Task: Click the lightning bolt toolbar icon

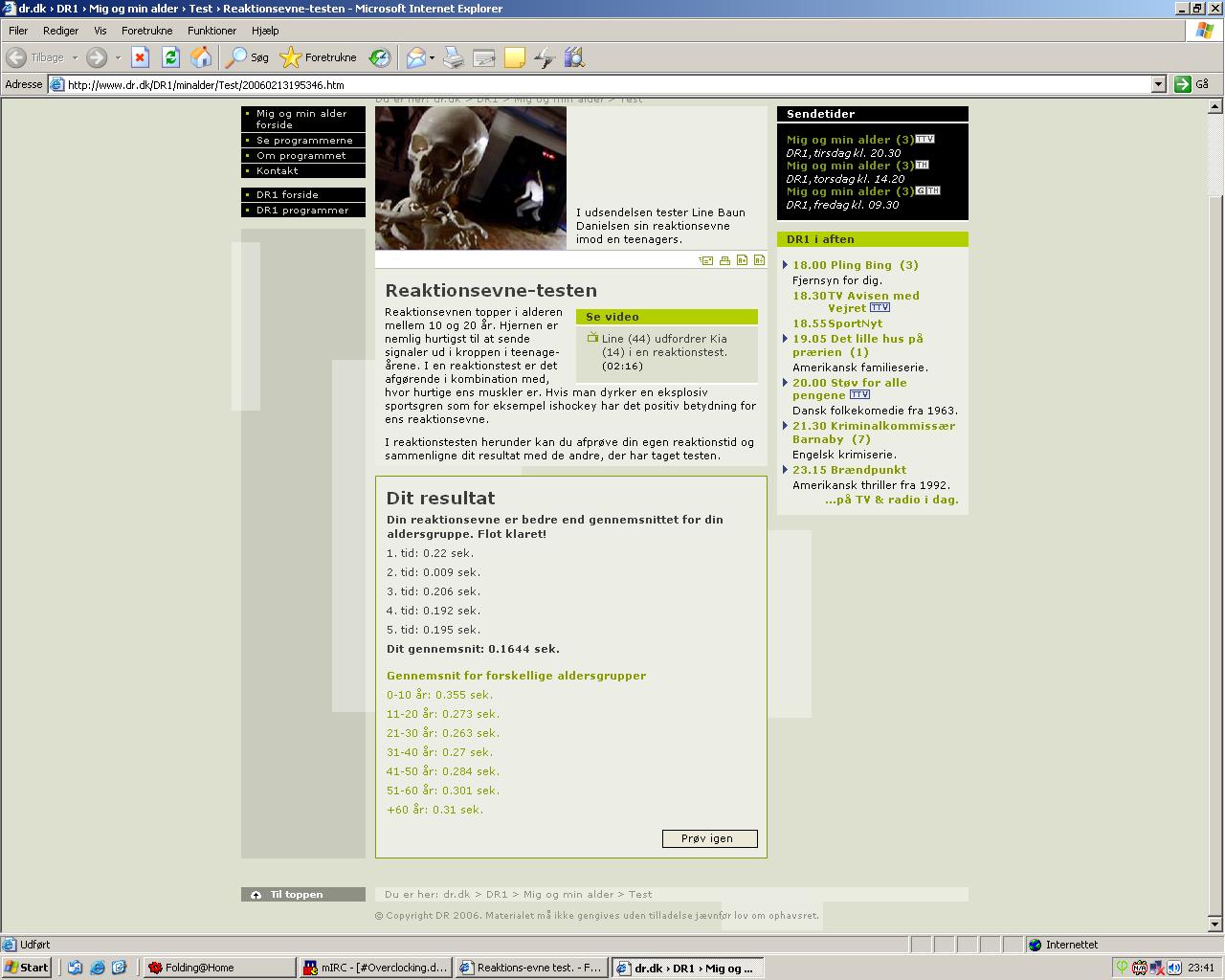Action: click(x=545, y=57)
